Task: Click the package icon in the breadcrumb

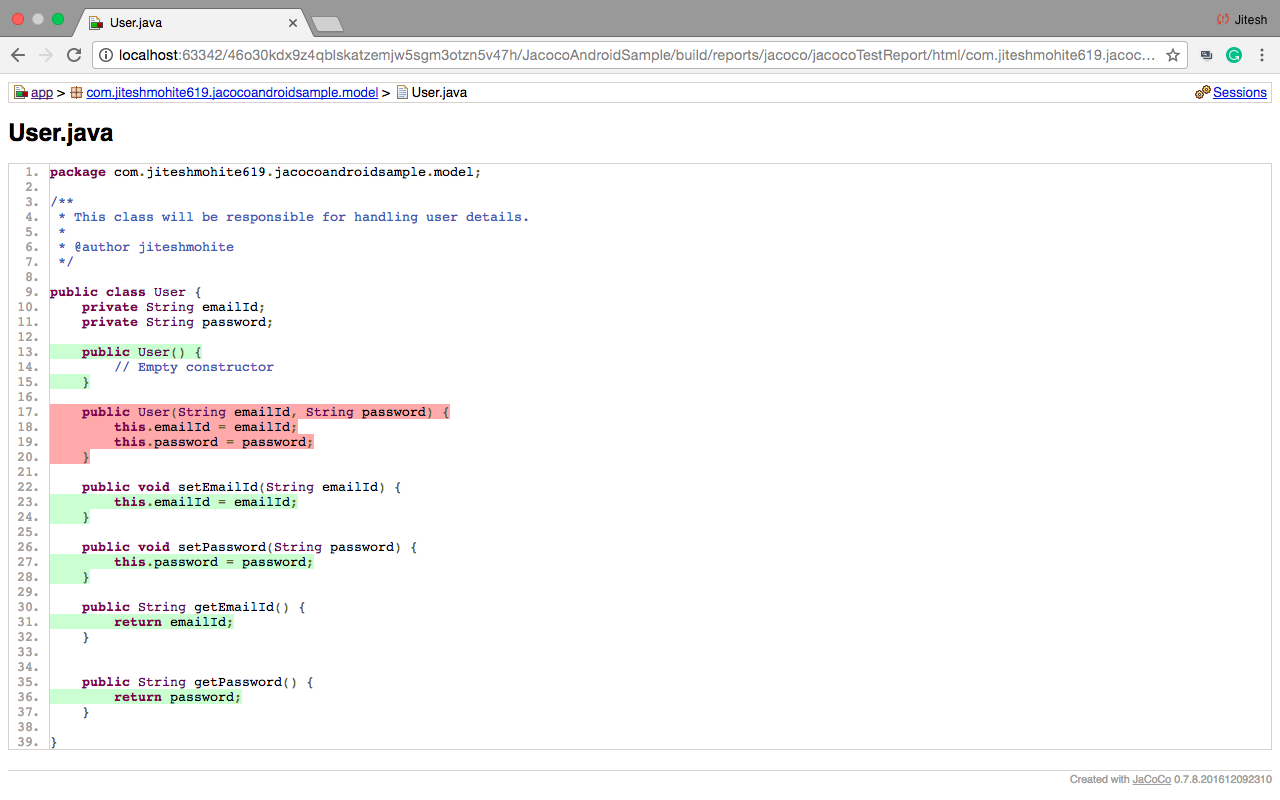Action: pyautogui.click(x=76, y=93)
